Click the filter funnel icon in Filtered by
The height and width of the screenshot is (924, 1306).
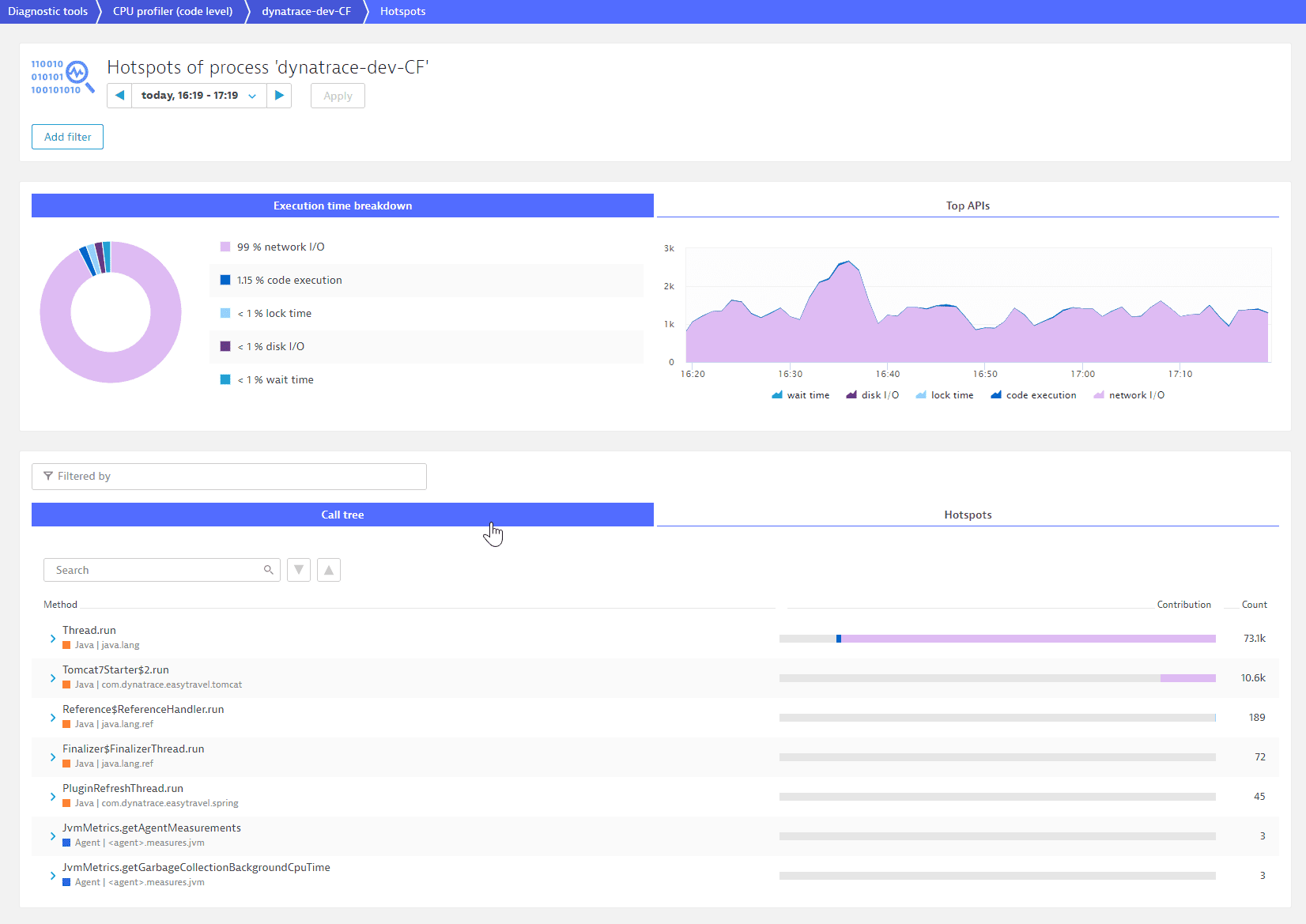(48, 476)
